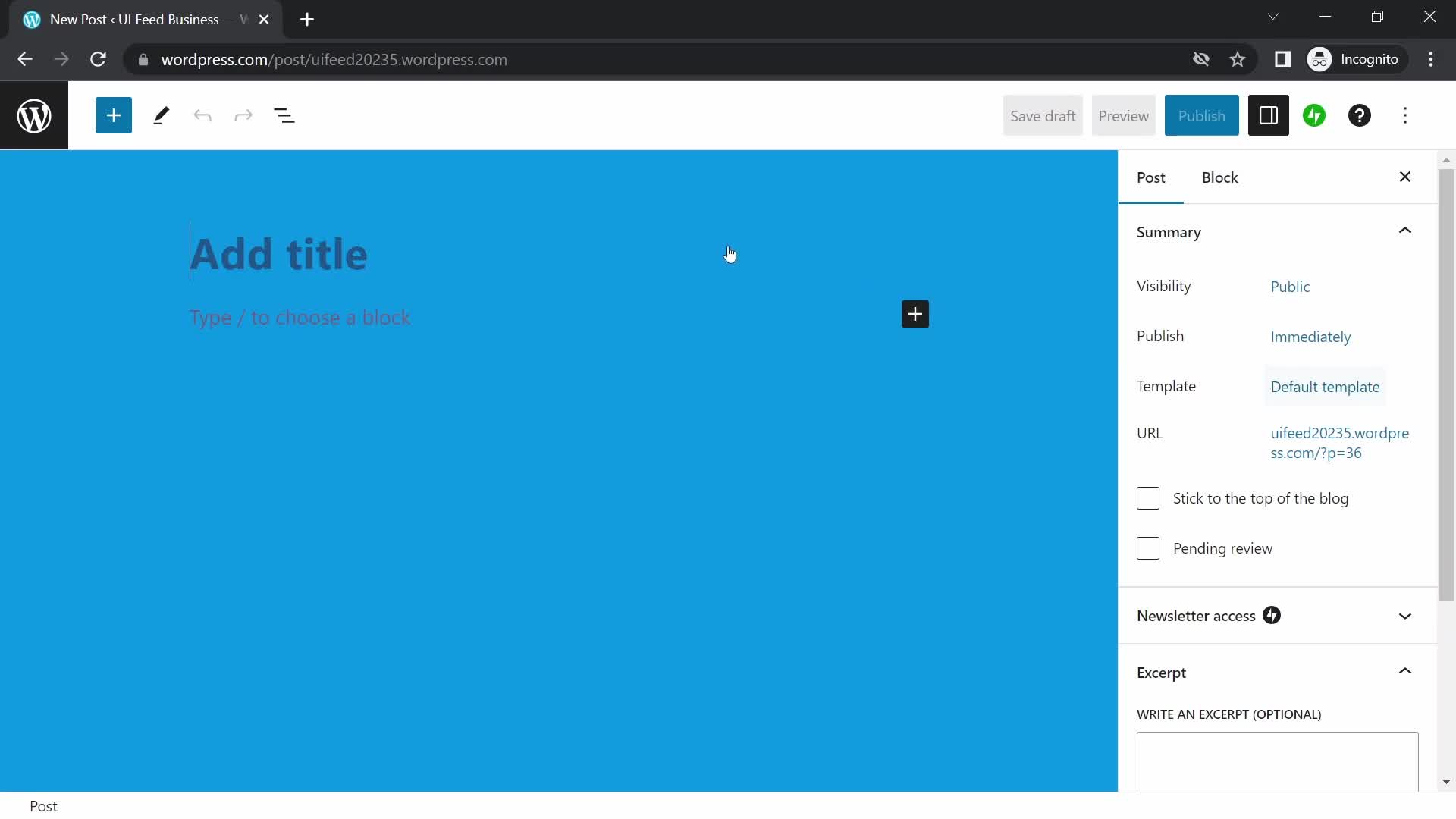
Task: Click the Jetpack boost icon
Action: click(x=1315, y=115)
